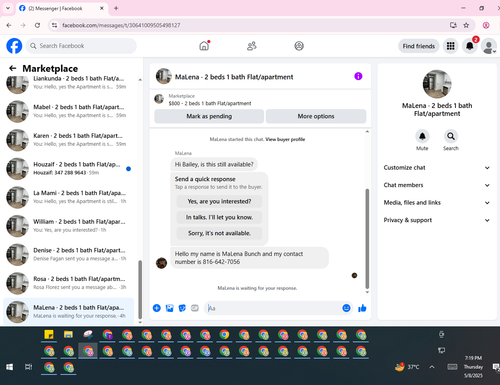Send quick response In talks, I'll let you know
The image size is (500, 385).
point(219,217)
